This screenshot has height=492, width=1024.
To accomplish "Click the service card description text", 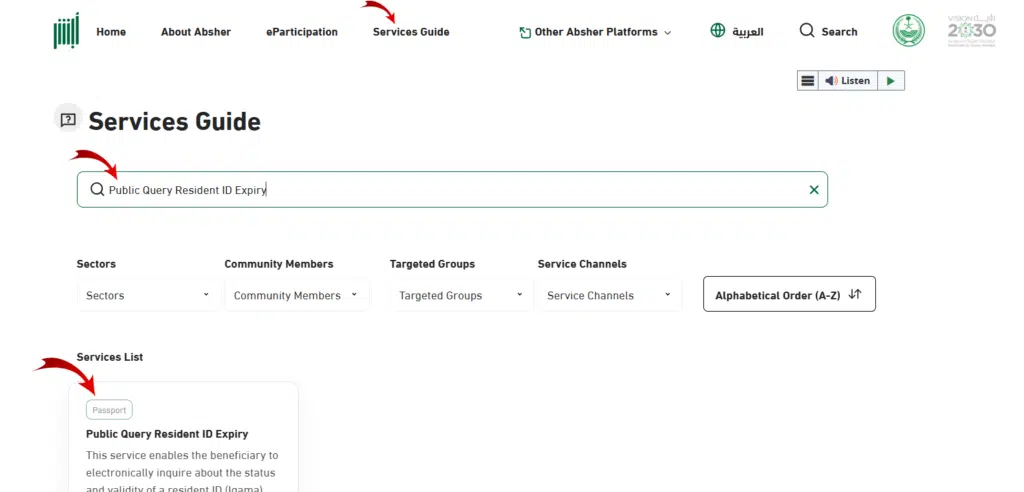I will coord(182,472).
